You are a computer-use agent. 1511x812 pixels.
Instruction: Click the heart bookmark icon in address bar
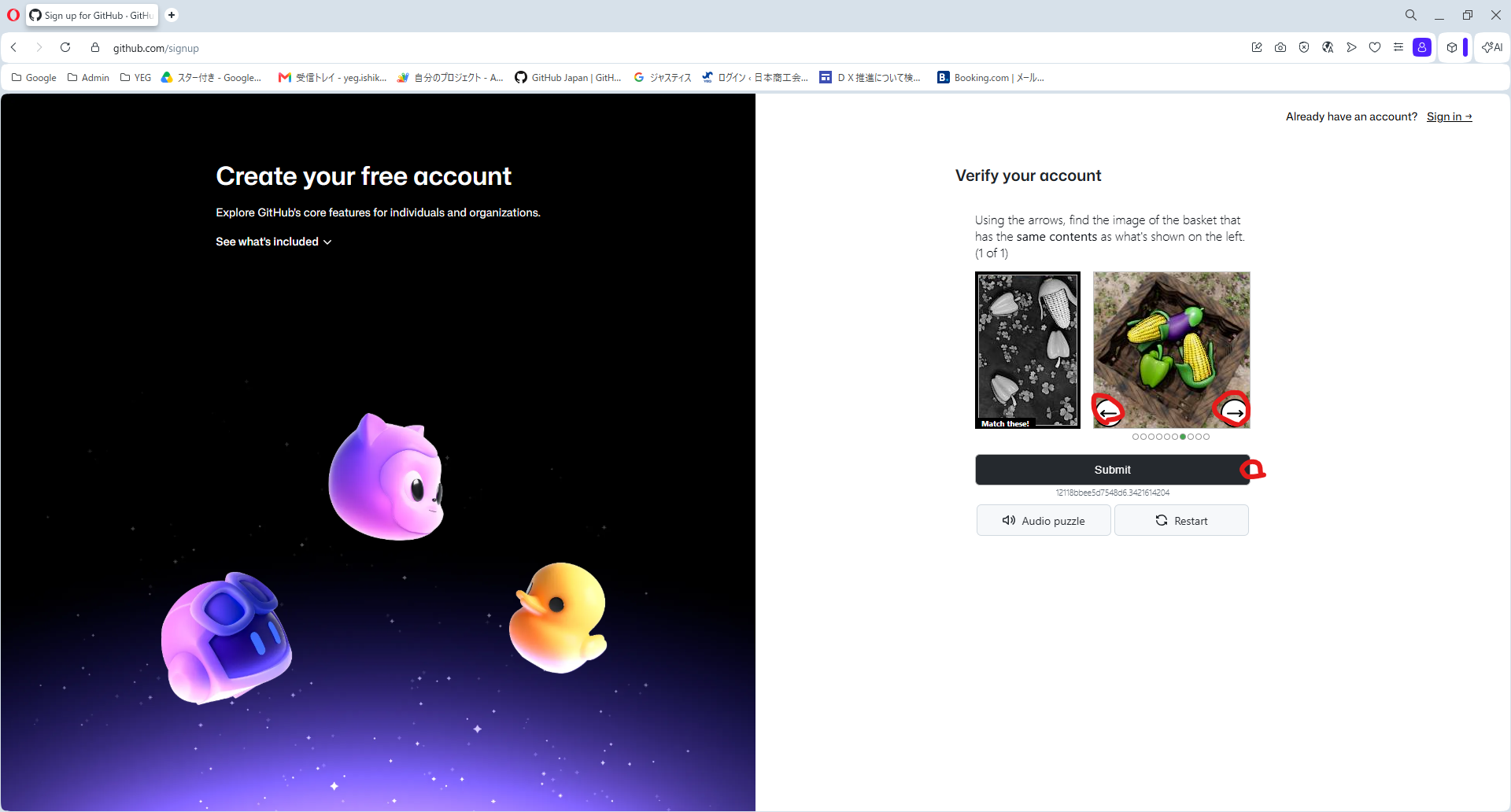coord(1375,47)
